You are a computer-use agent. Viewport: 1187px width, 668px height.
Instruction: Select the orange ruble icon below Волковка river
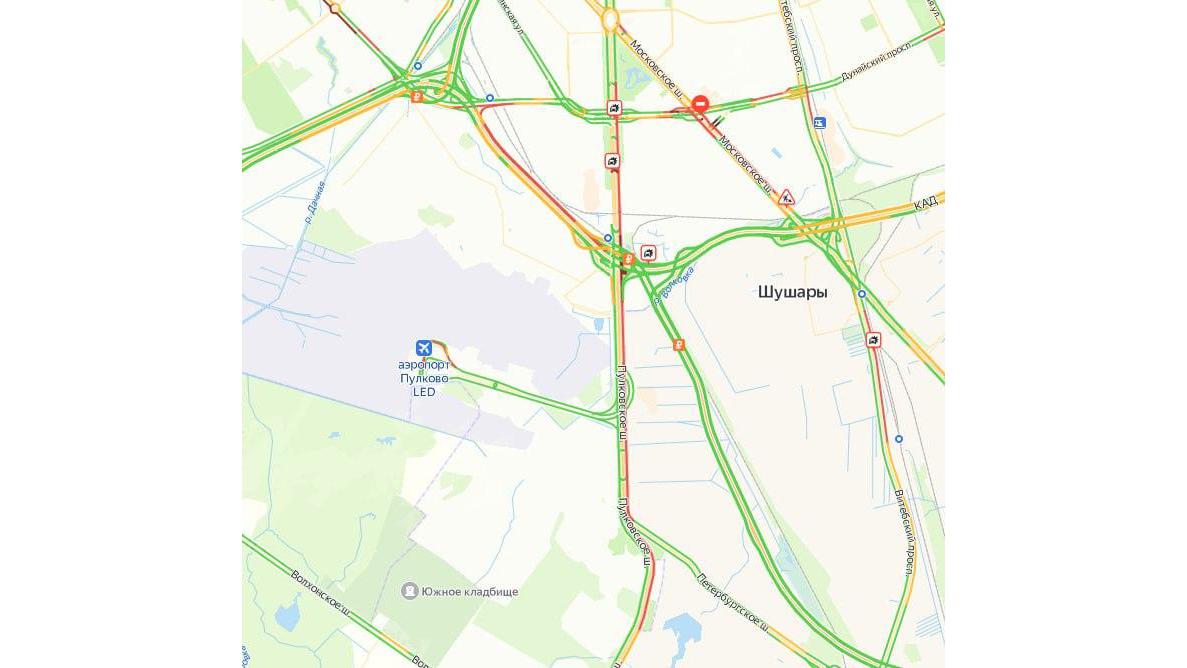[678, 345]
